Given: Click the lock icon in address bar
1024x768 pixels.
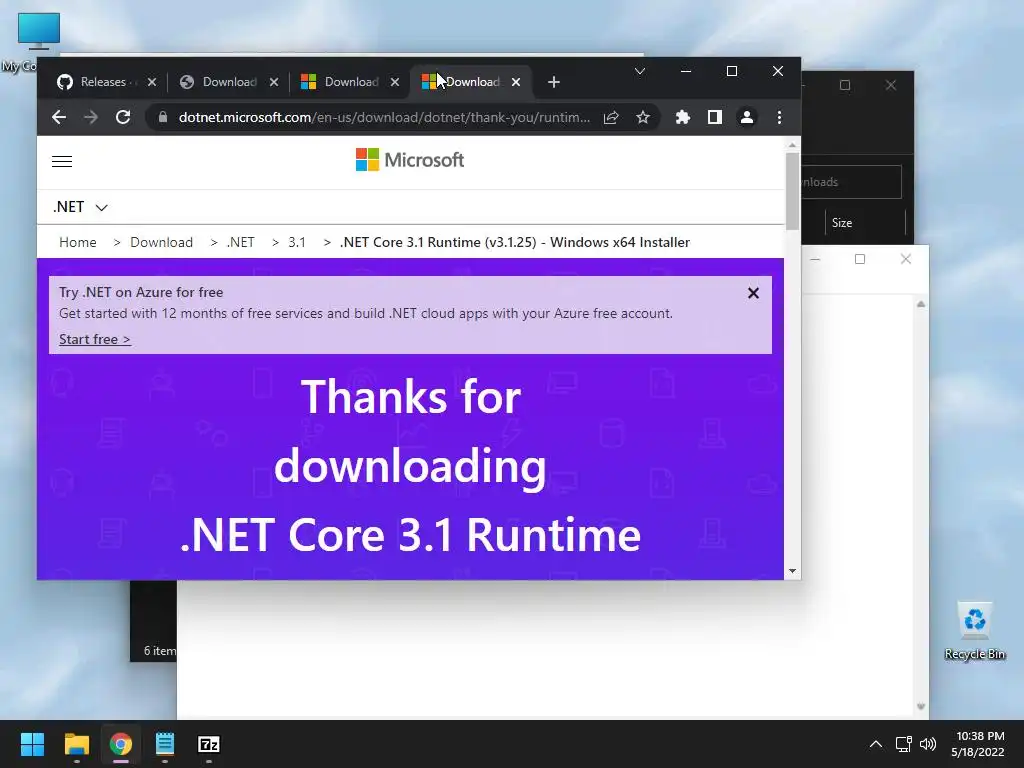Looking at the screenshot, I should [163, 118].
